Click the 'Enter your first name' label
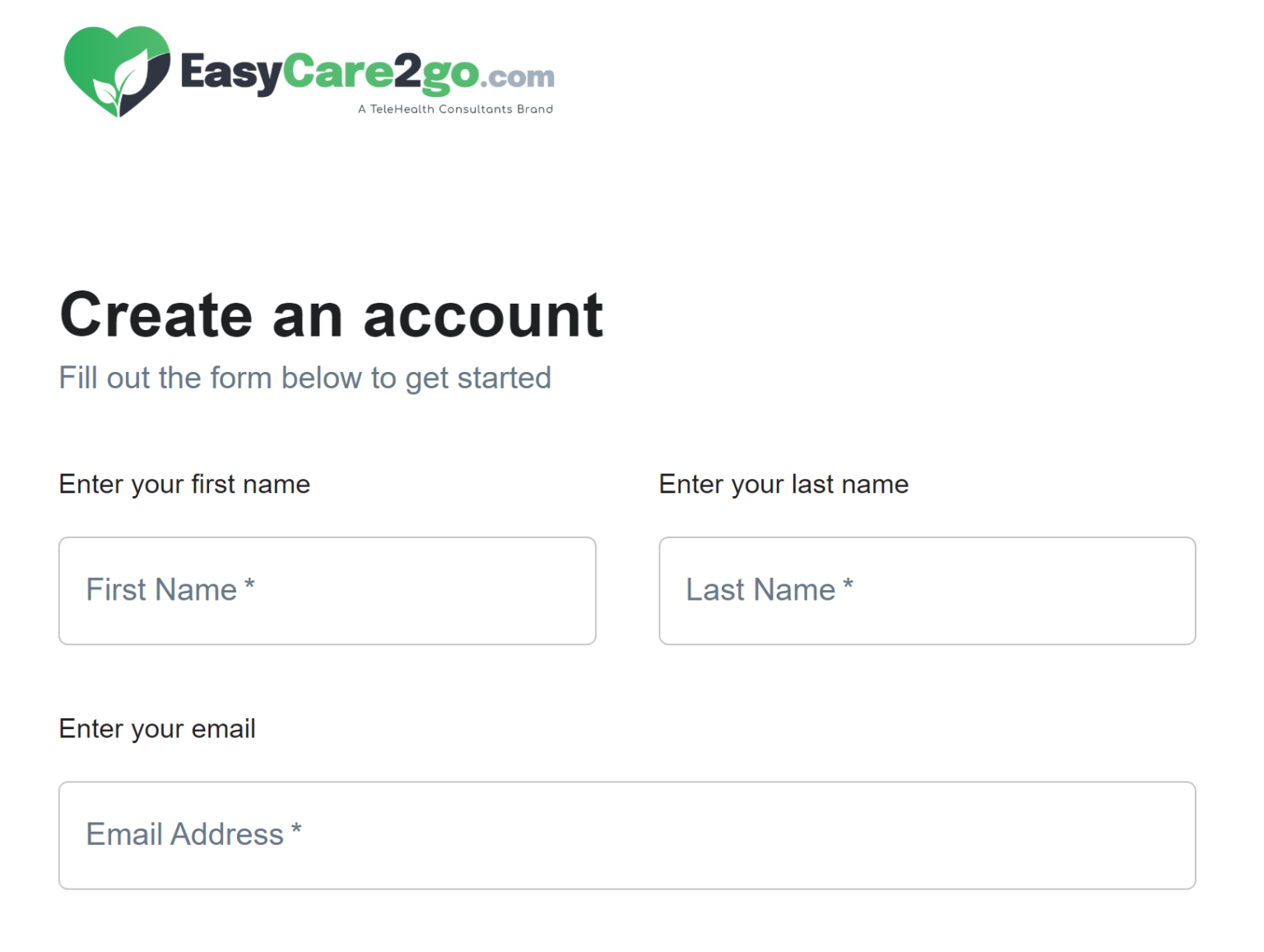This screenshot has height=952, width=1264. (x=184, y=484)
